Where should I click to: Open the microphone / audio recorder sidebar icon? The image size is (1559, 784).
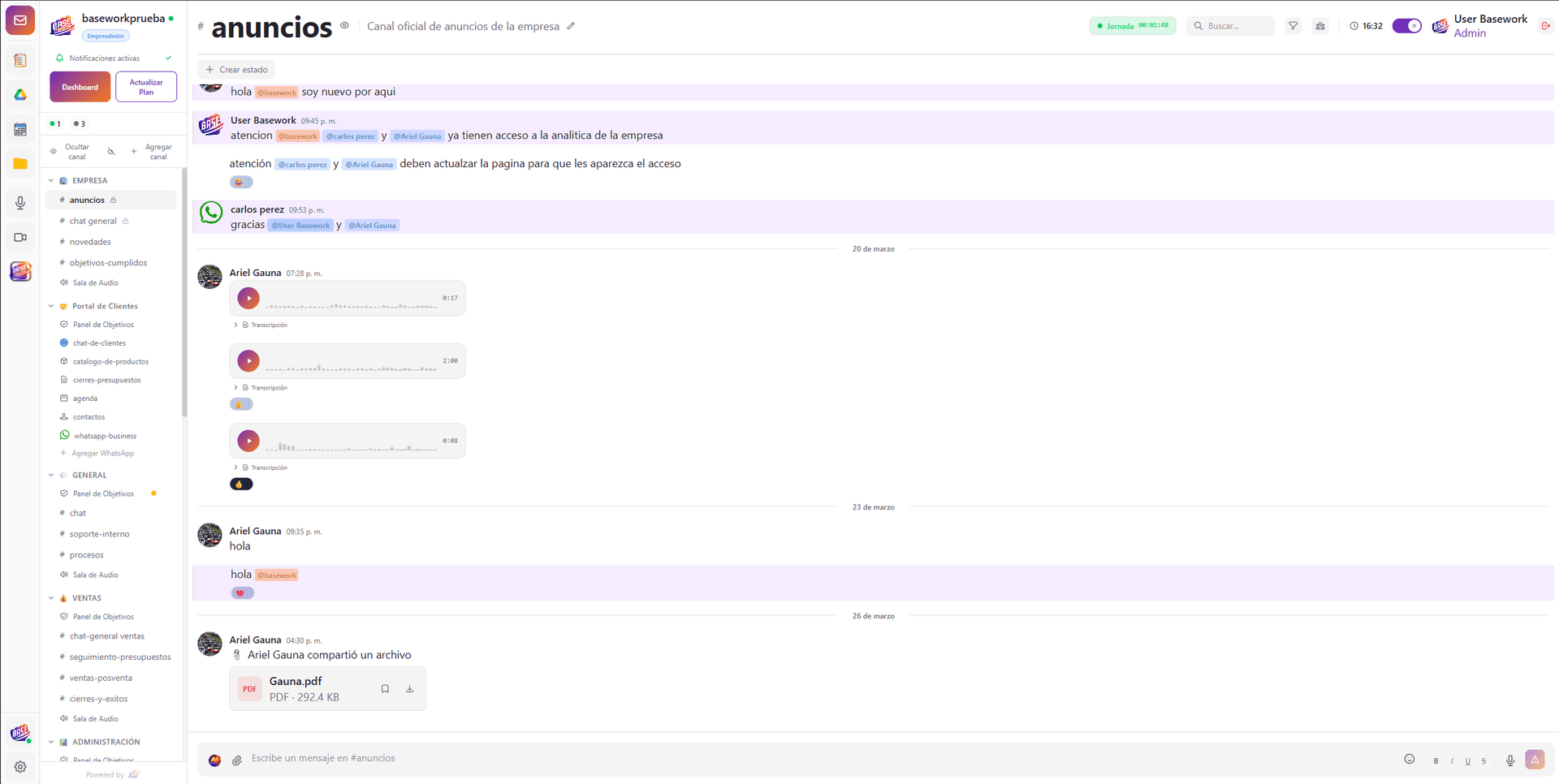(19, 203)
